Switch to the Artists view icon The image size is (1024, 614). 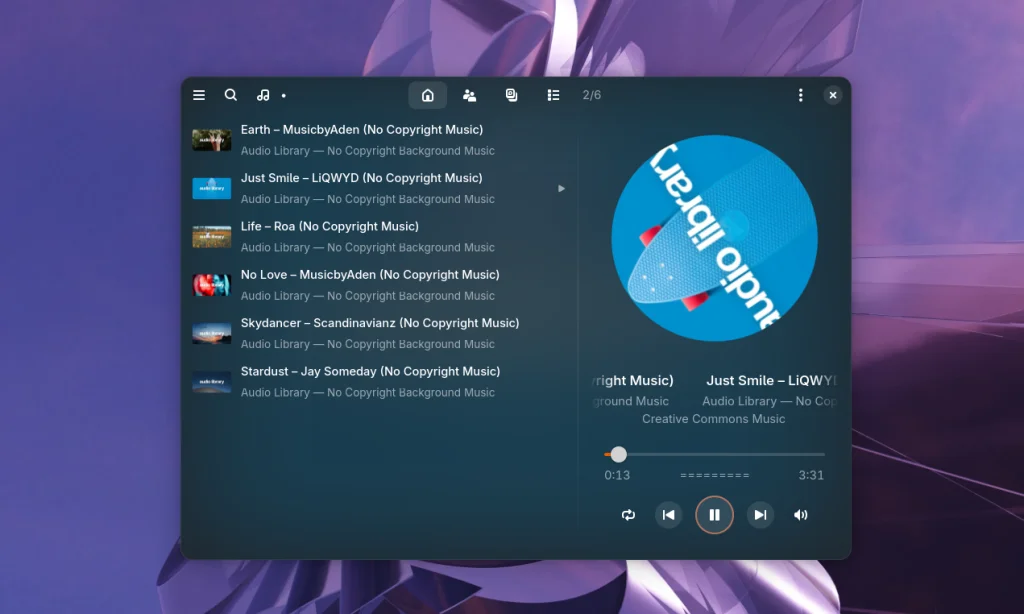[469, 95]
